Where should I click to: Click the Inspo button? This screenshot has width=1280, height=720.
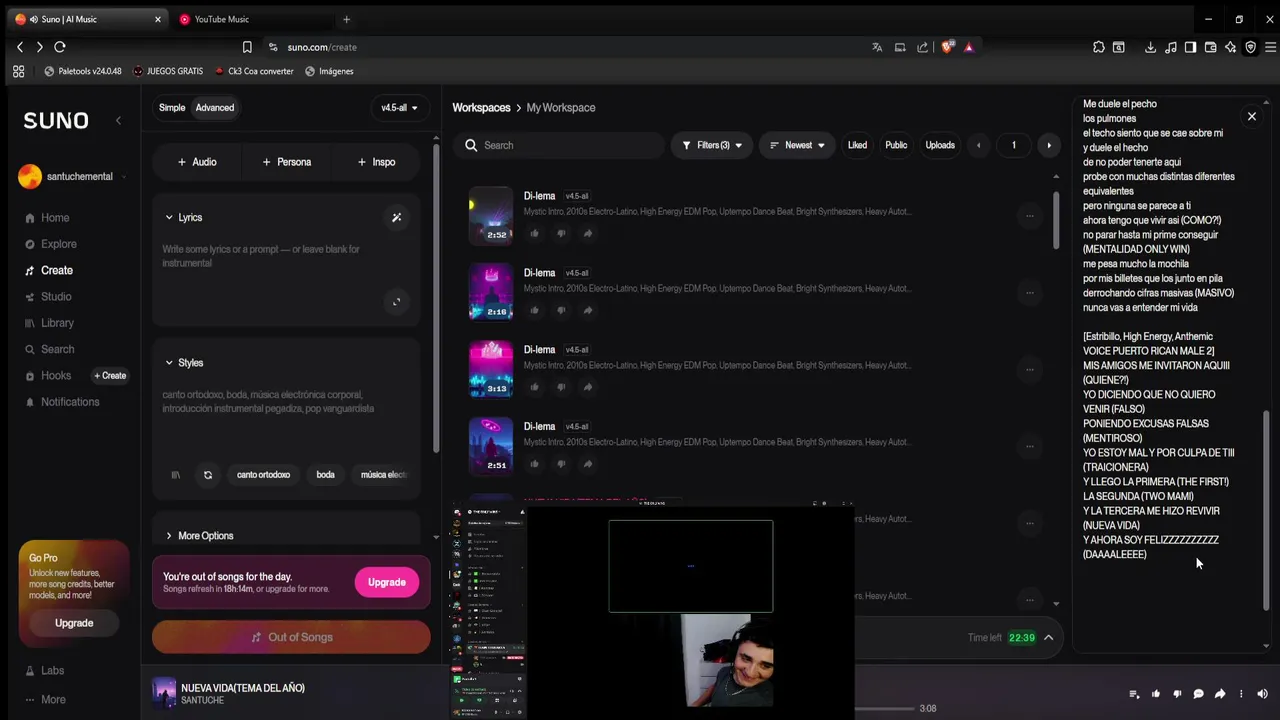[376, 162]
